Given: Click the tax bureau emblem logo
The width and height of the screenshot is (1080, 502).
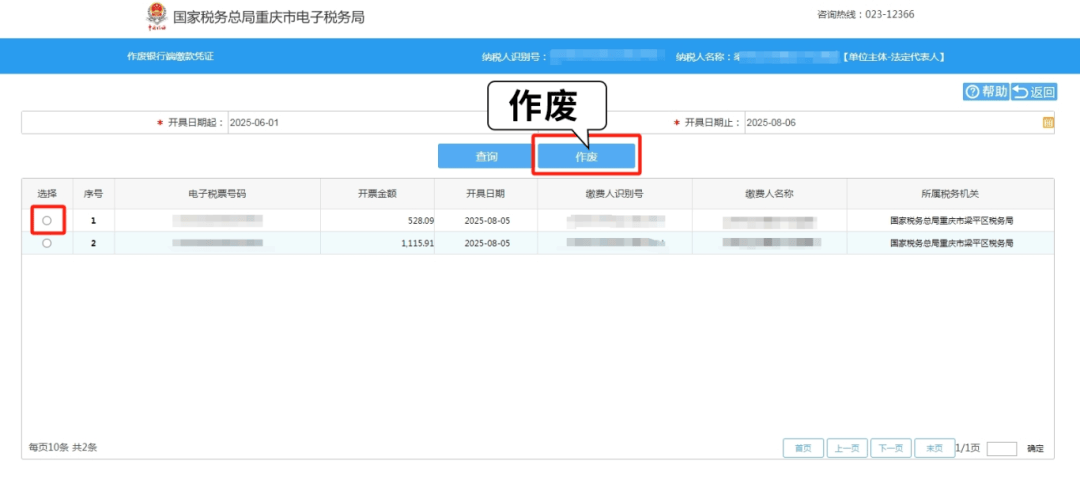Looking at the screenshot, I should (x=156, y=16).
